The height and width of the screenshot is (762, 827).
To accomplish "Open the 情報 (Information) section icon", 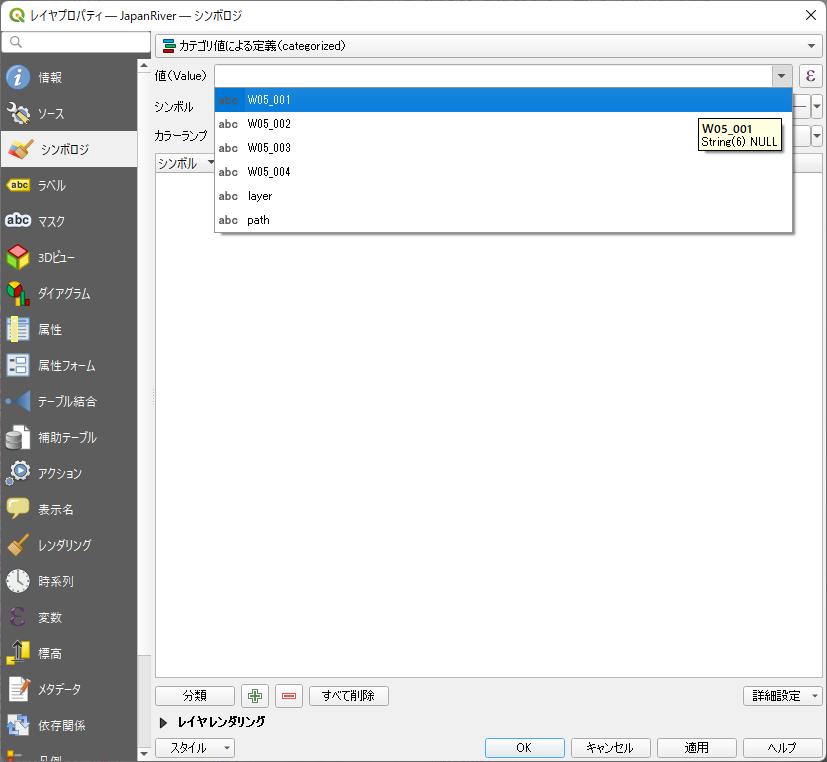I will [x=18, y=78].
